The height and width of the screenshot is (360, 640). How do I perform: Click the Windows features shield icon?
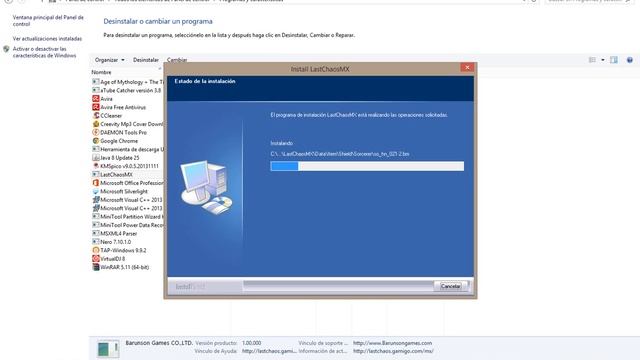(6, 49)
